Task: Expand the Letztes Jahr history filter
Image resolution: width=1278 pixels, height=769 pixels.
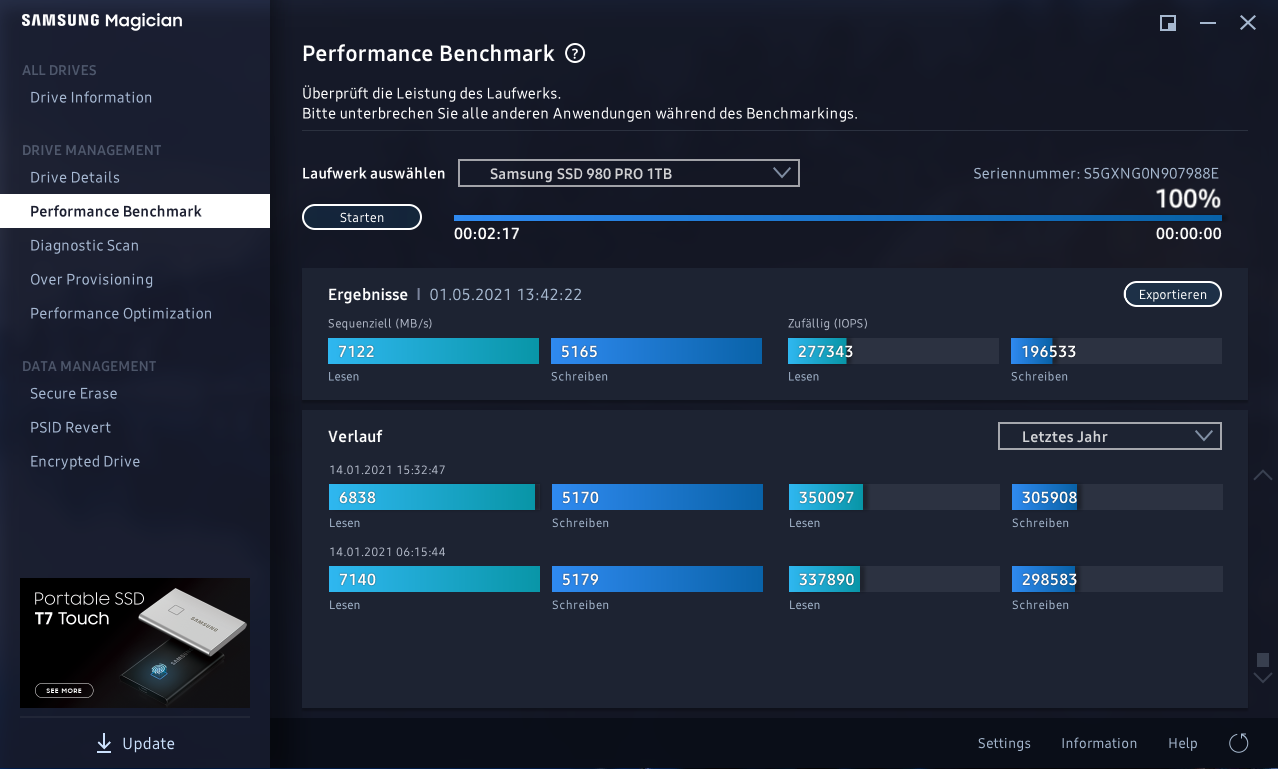Action: [x=1110, y=436]
